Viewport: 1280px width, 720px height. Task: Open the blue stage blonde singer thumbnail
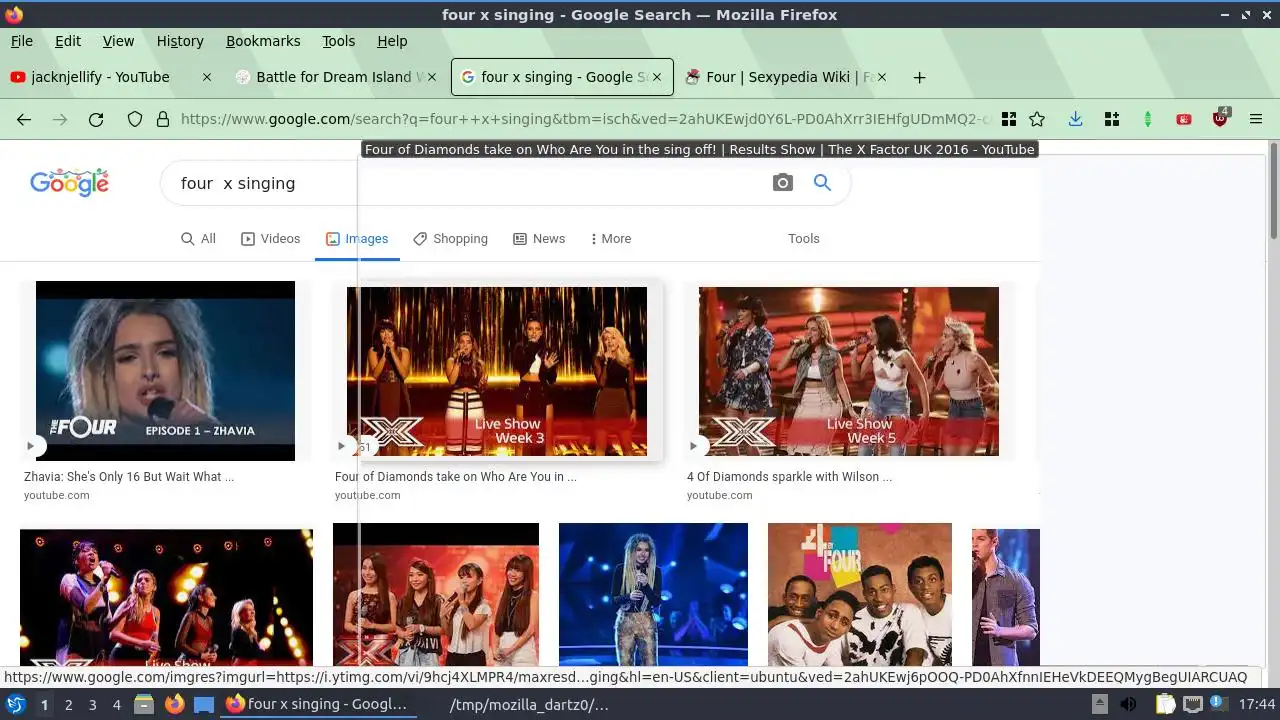click(653, 595)
